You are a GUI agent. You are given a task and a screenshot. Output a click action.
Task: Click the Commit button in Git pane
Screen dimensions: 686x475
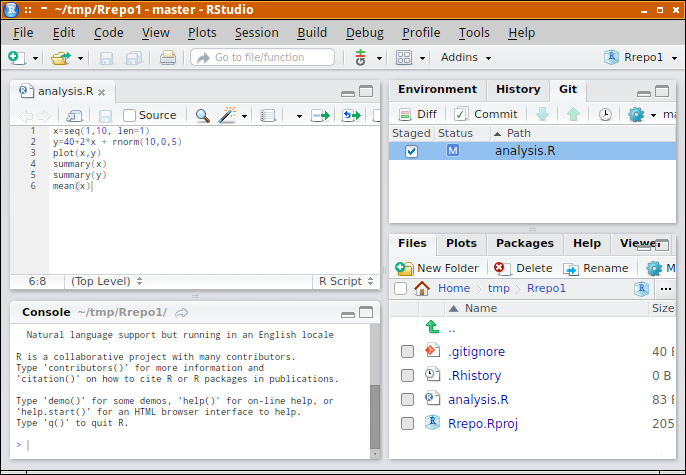(x=486, y=115)
